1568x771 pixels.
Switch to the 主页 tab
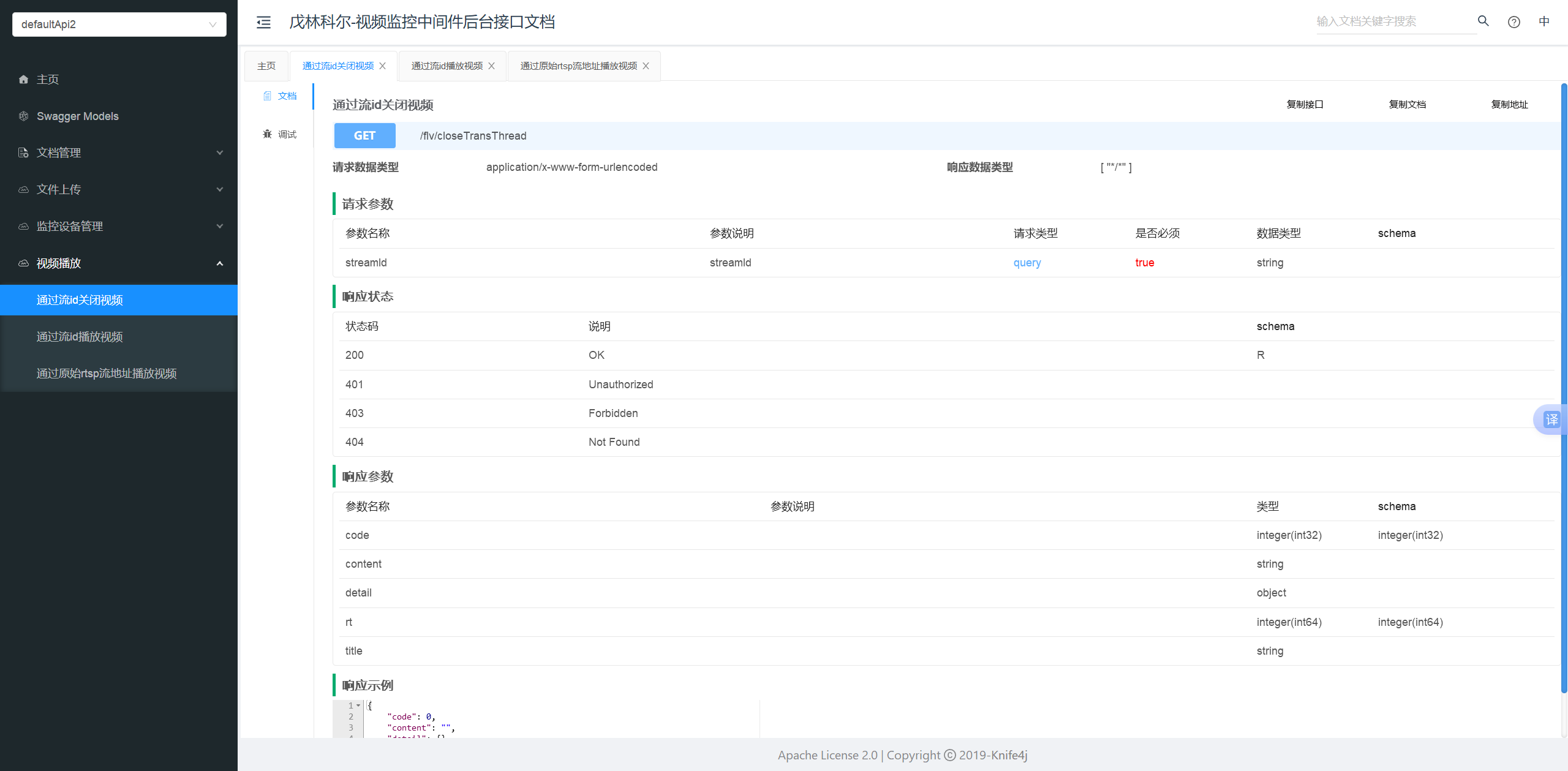[266, 66]
